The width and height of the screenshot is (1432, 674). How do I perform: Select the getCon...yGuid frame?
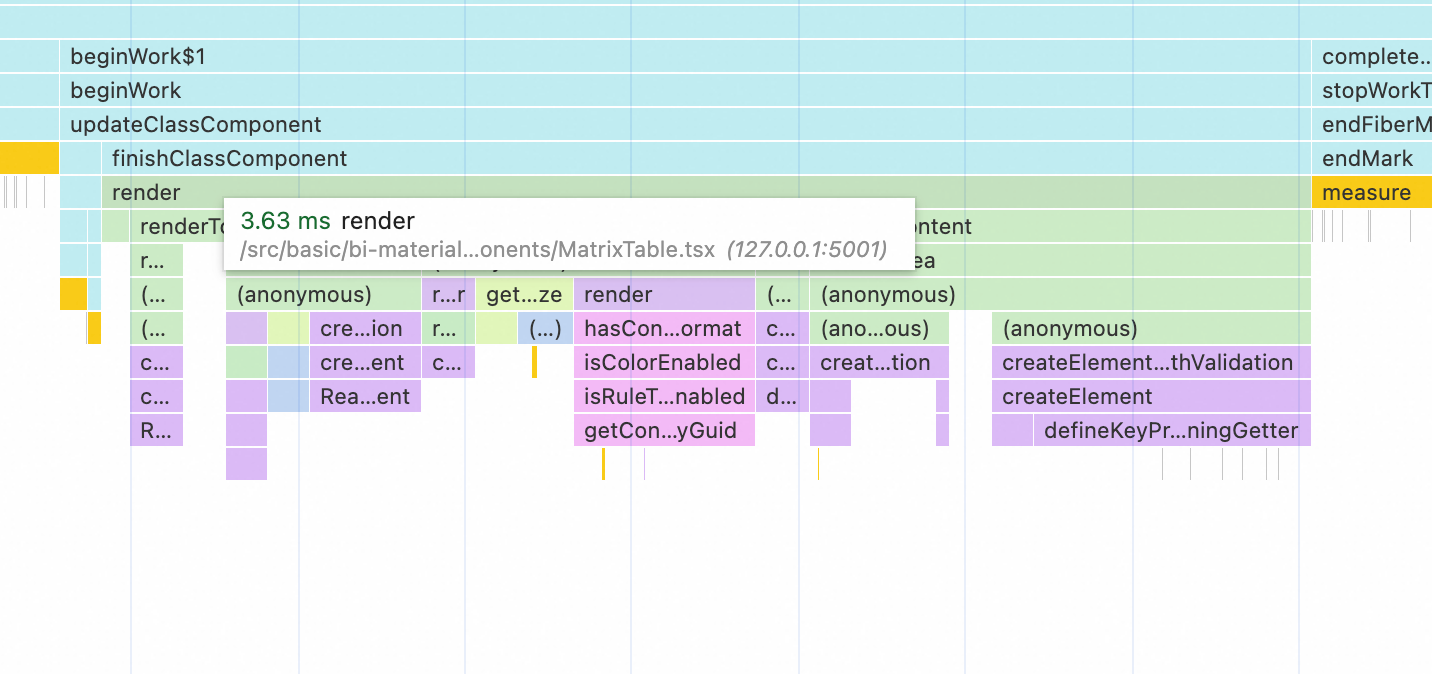point(664,431)
